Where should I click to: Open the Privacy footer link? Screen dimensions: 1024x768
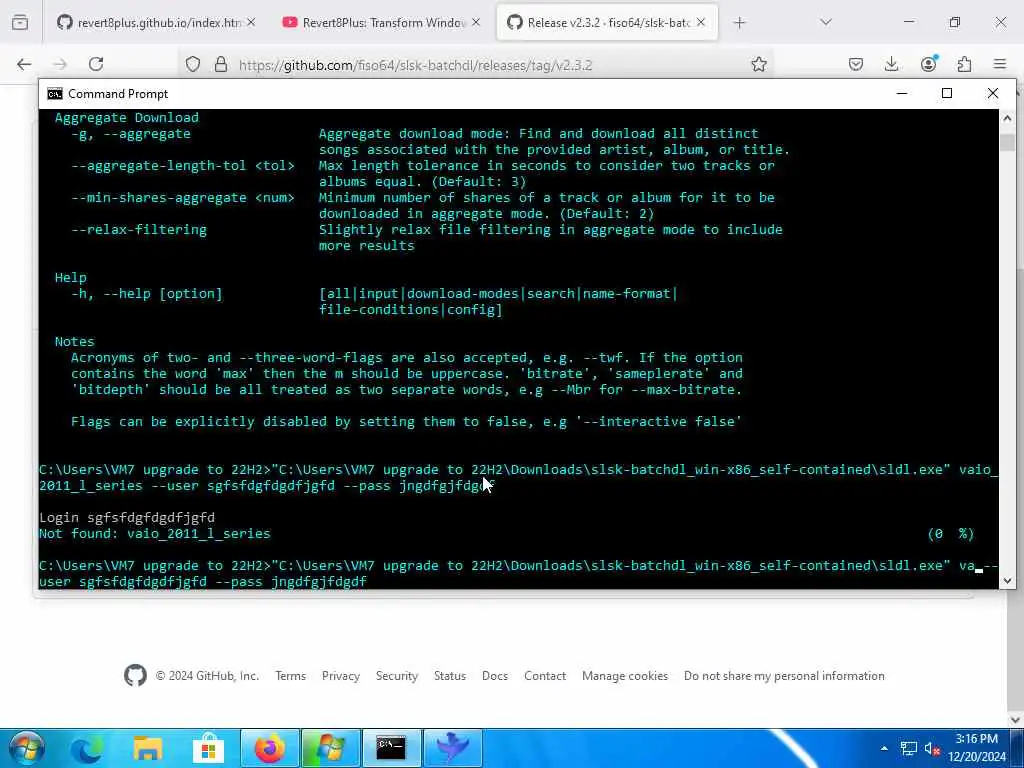341,676
